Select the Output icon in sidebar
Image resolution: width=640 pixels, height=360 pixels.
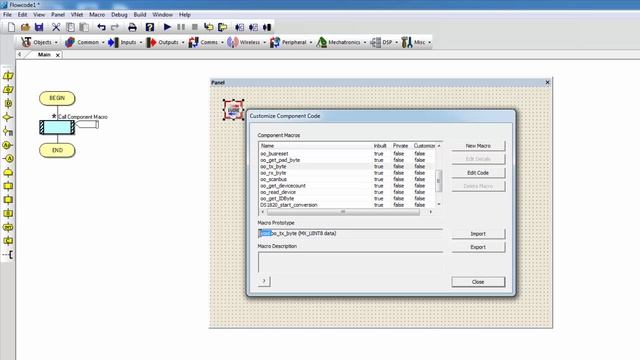tap(8, 90)
